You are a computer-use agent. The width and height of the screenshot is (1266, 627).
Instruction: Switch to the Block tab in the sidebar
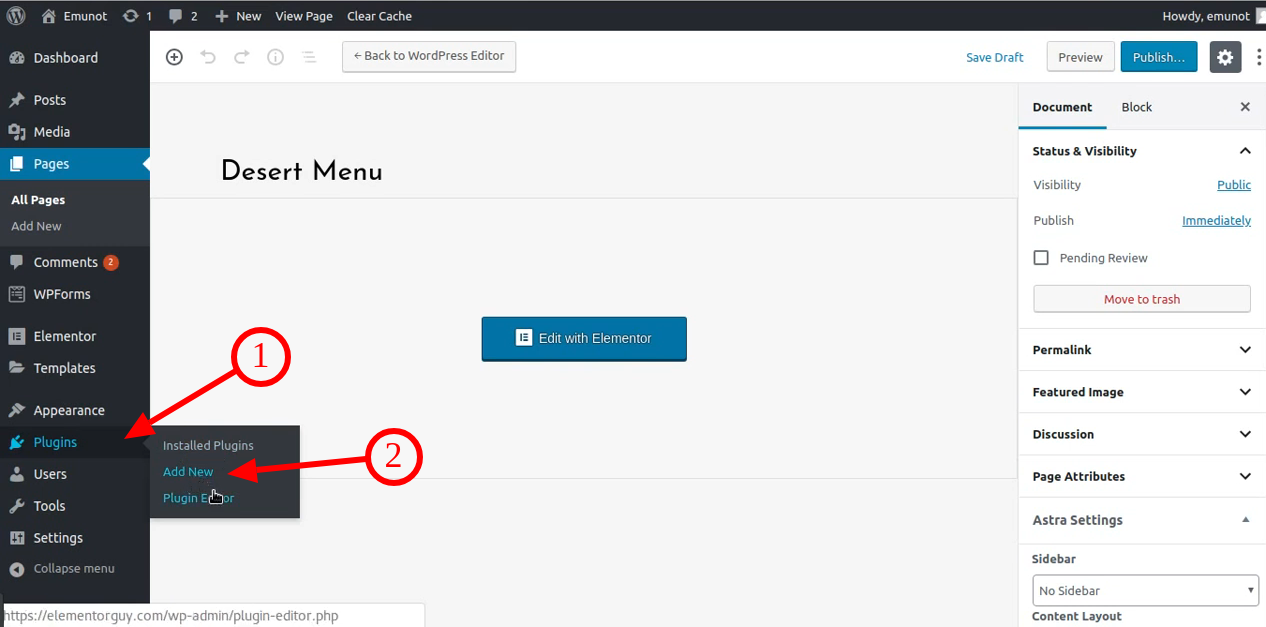pos(1136,107)
